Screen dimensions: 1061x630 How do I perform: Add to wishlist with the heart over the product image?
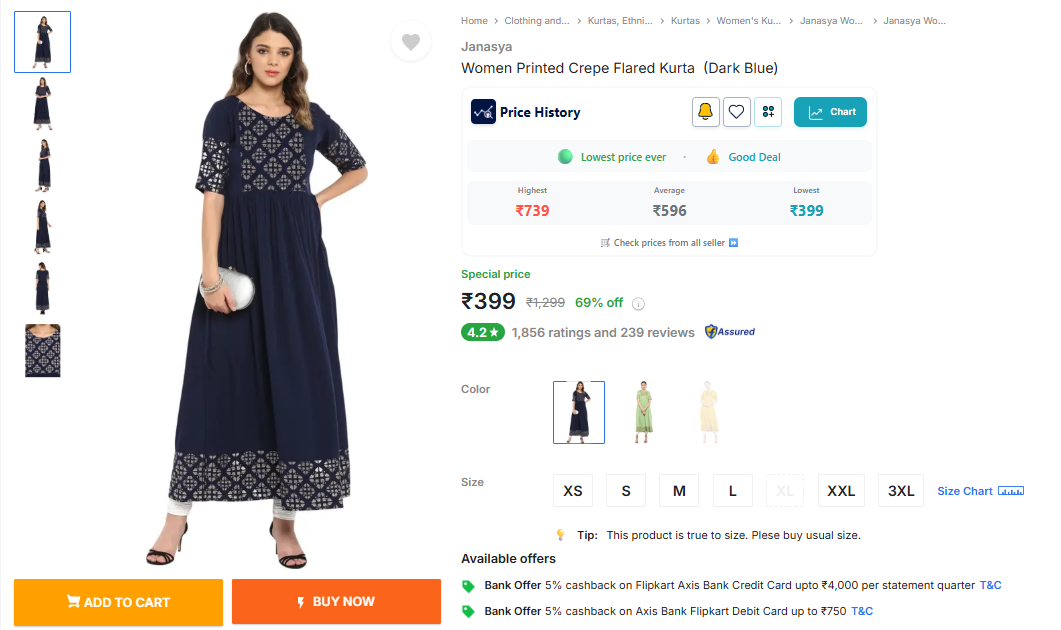pyautogui.click(x=411, y=42)
